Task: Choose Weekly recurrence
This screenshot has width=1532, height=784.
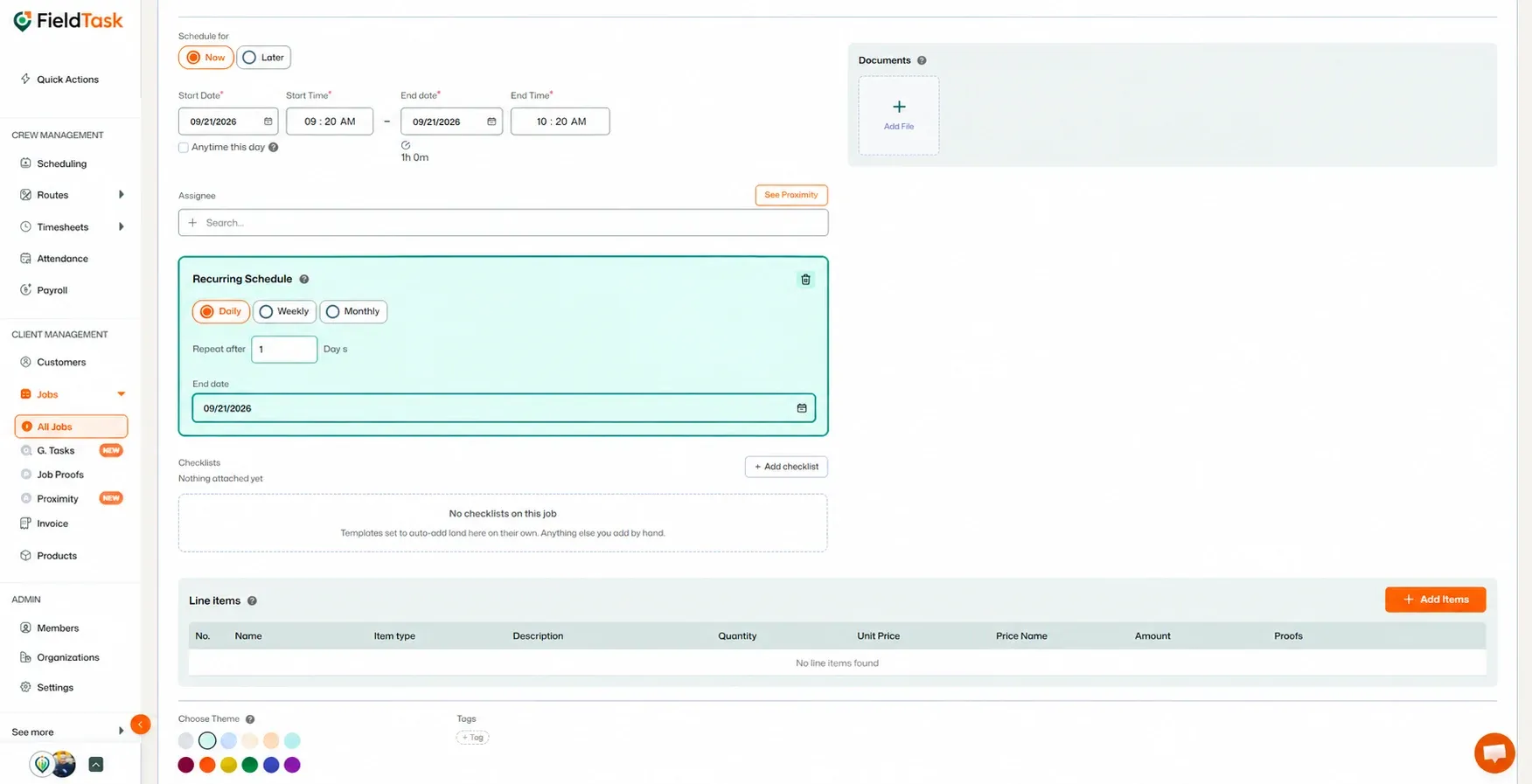Action: (284, 311)
